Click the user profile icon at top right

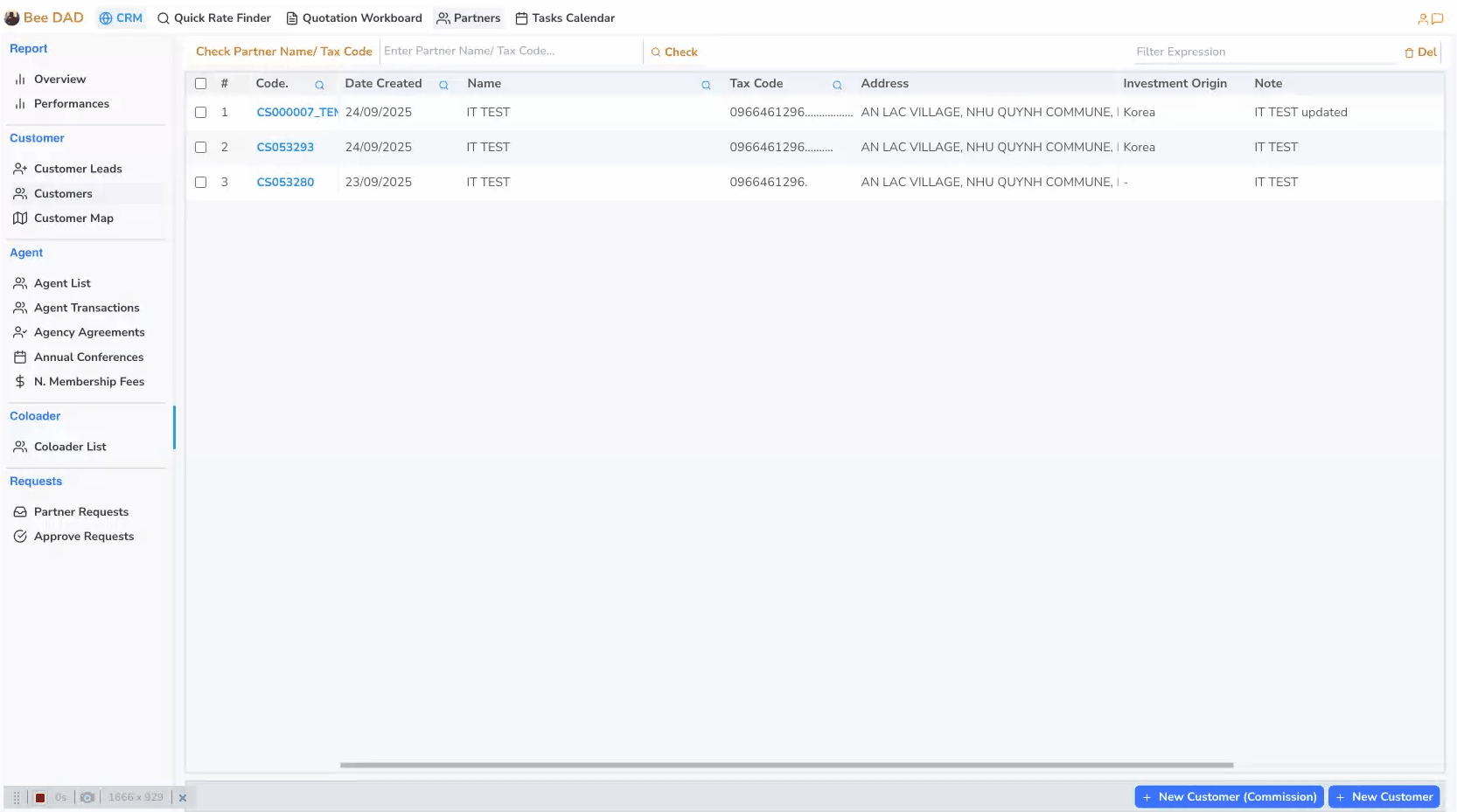1423,18
